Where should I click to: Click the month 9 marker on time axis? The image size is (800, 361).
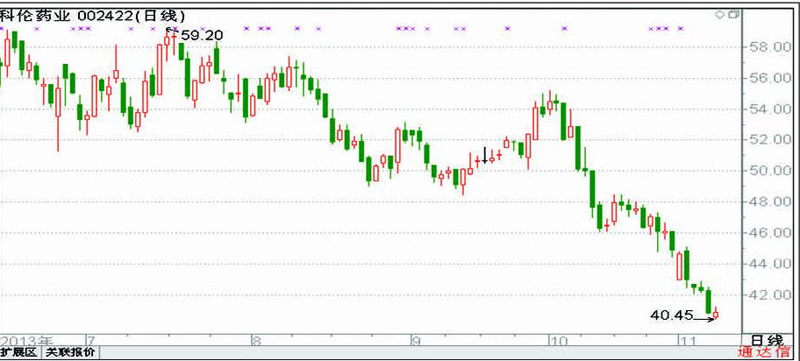[416, 340]
